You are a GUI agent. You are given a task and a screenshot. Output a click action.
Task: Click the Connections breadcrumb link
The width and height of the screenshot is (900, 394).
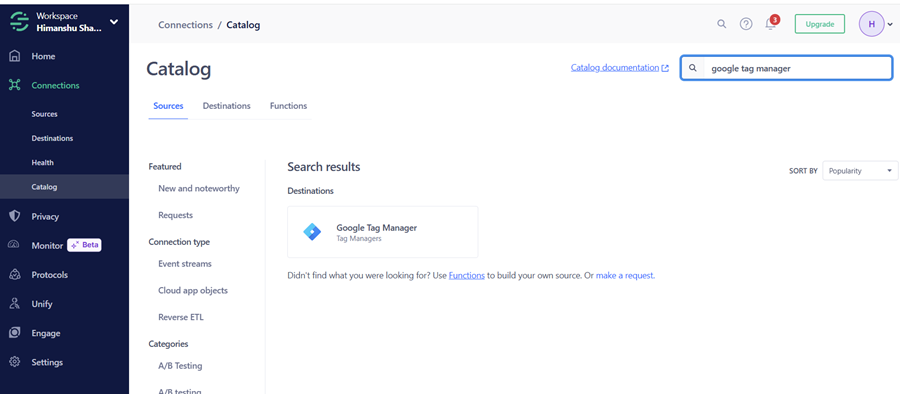tap(185, 25)
